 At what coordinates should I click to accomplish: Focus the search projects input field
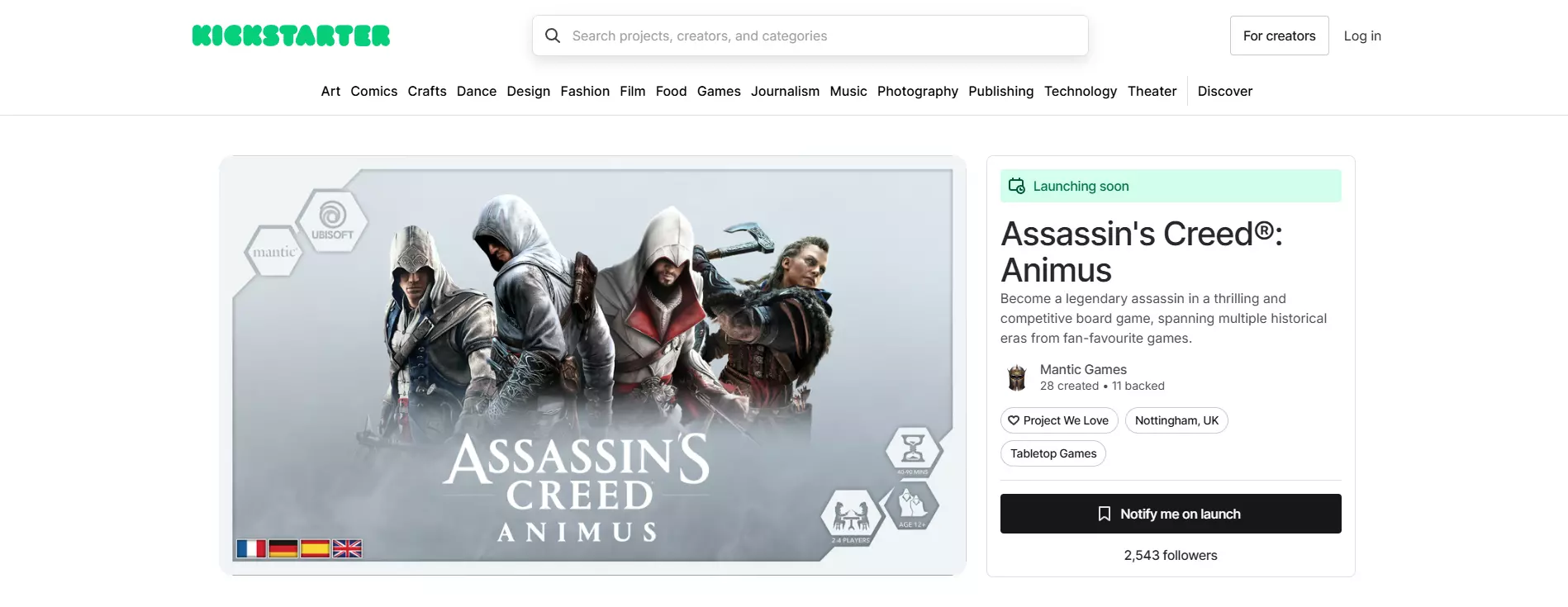pyautogui.click(x=810, y=36)
